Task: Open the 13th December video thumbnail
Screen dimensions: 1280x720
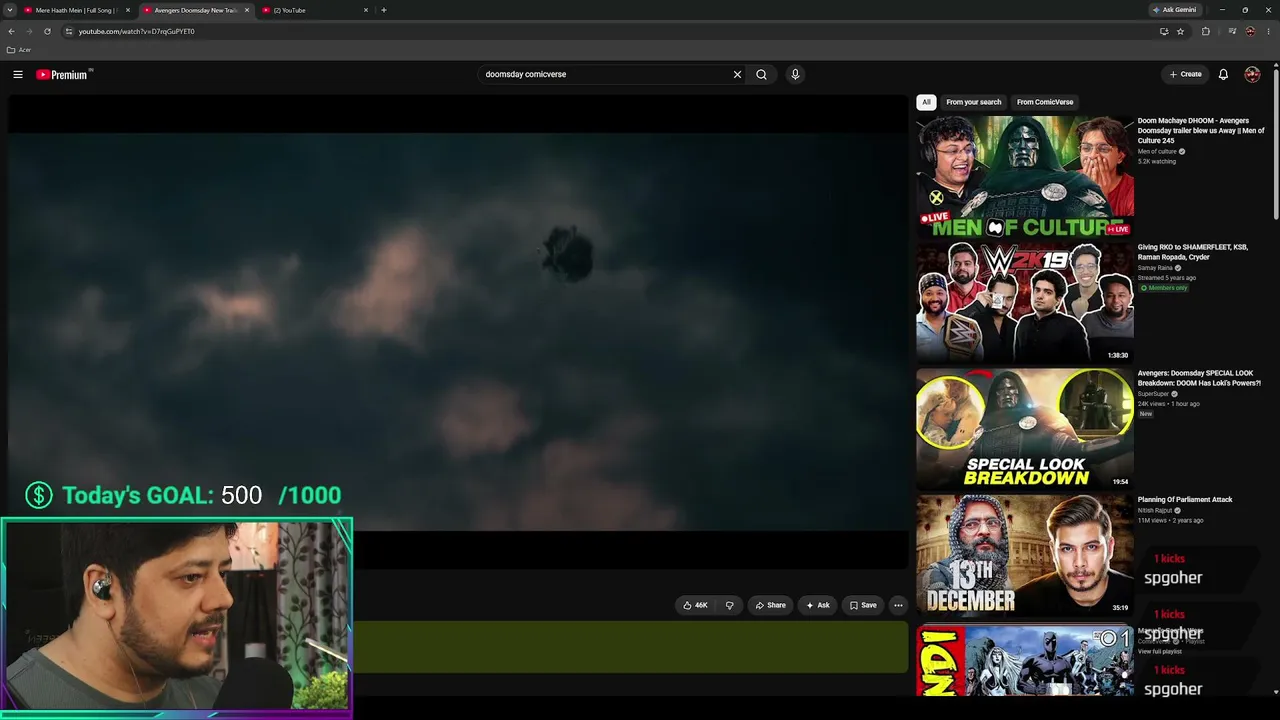Action: coord(1025,555)
